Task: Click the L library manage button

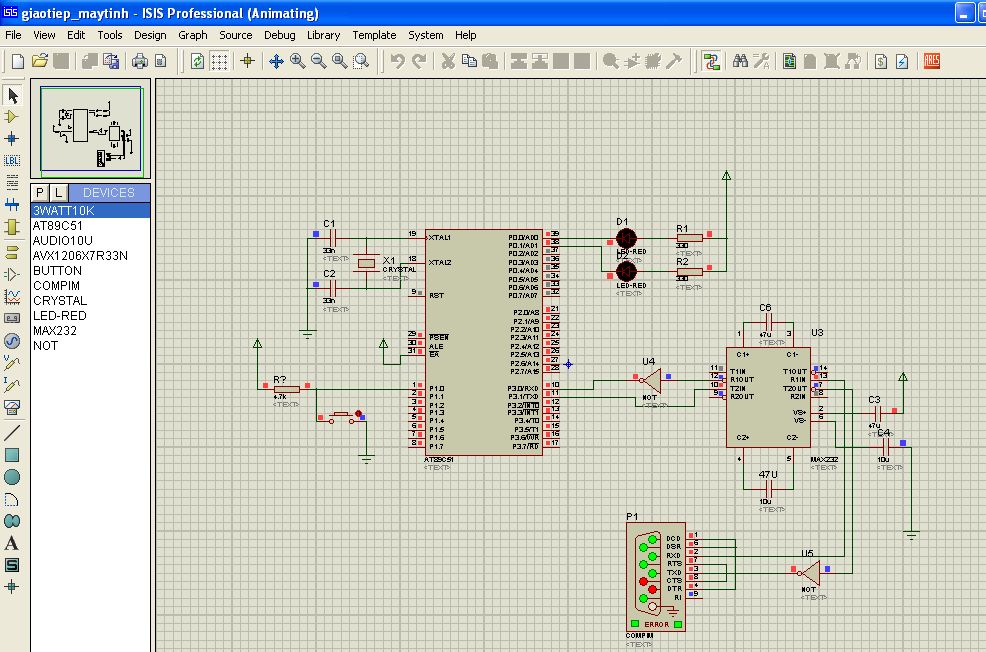Action: click(x=58, y=192)
